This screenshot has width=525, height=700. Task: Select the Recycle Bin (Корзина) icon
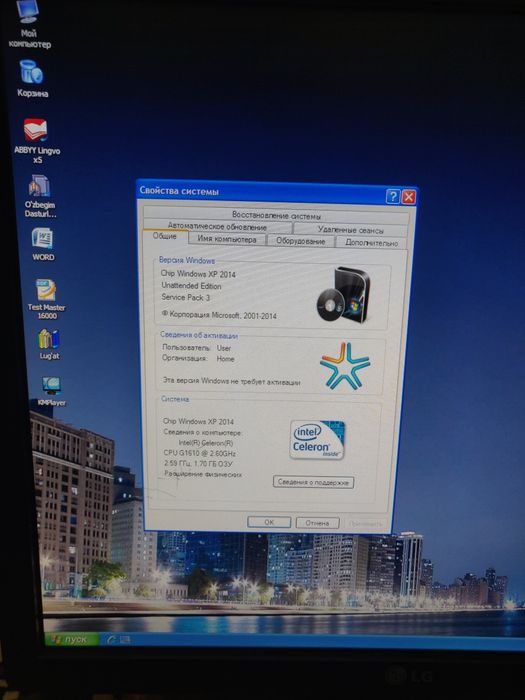[x=32, y=79]
